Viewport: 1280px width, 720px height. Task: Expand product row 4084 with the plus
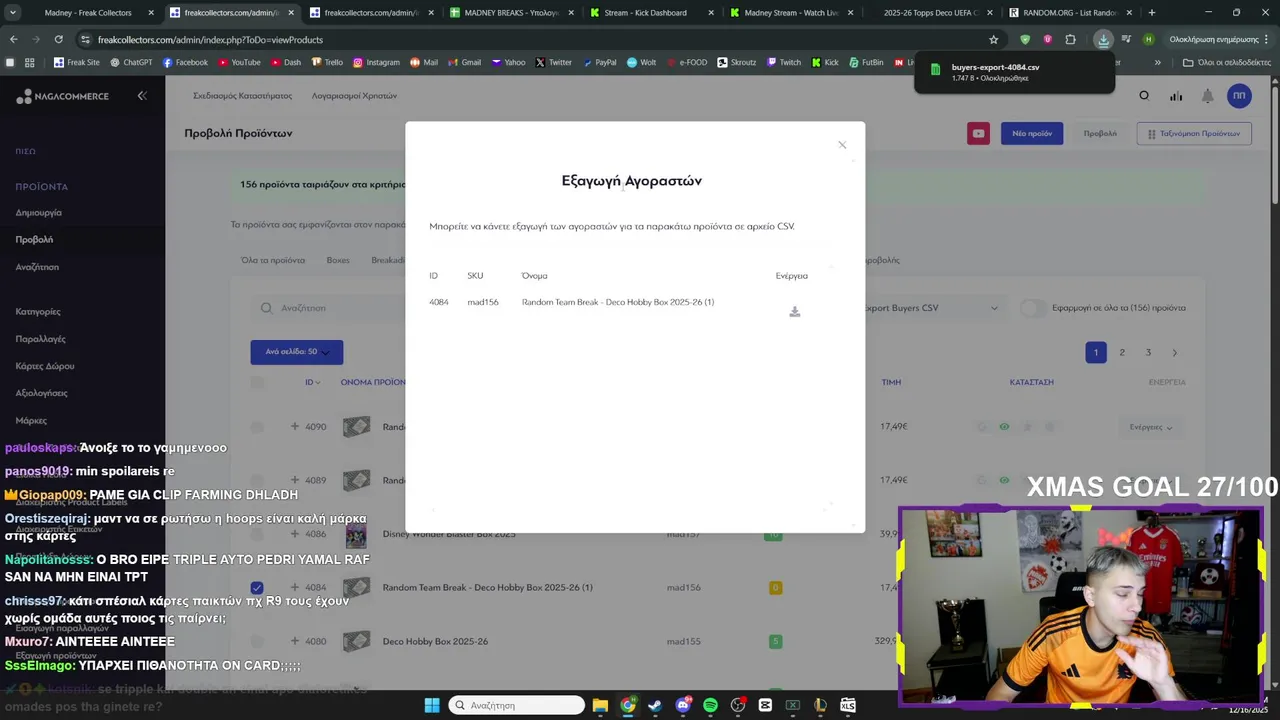pyautogui.click(x=294, y=587)
